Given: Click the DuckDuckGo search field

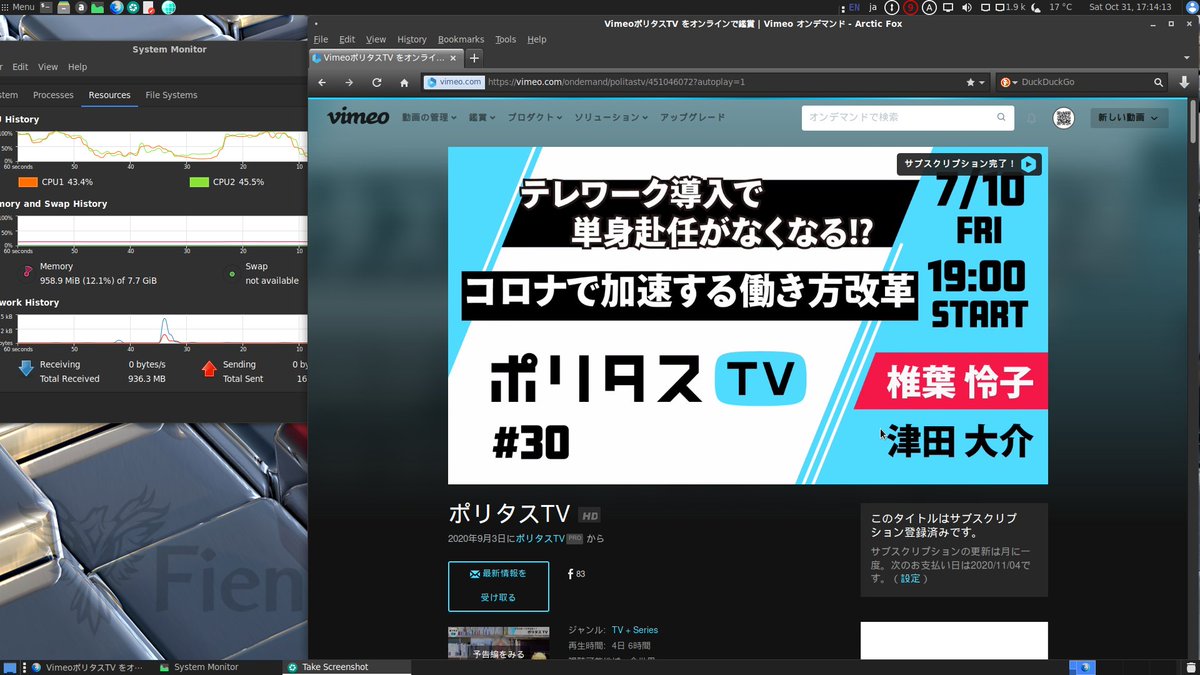Looking at the screenshot, I should point(1083,82).
